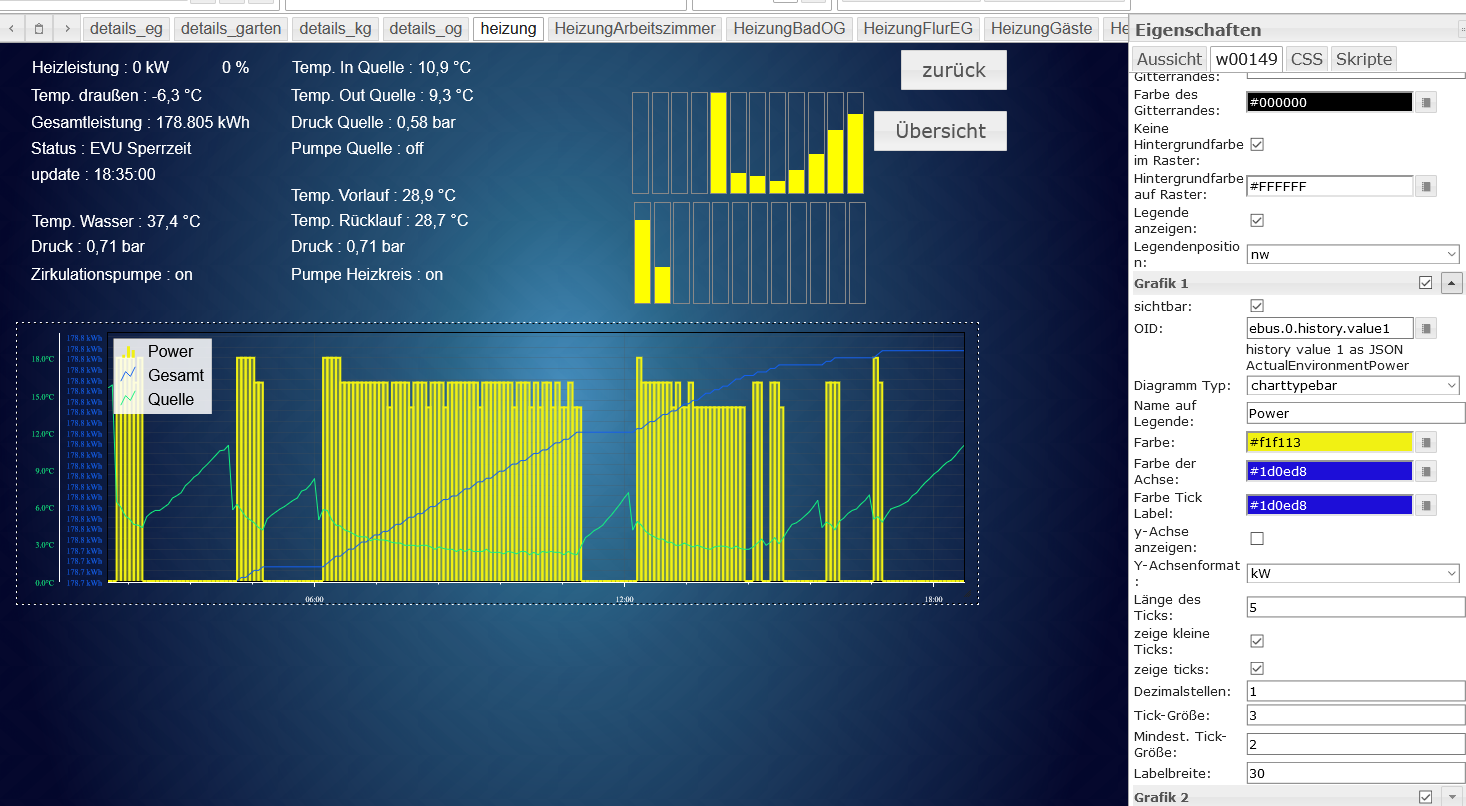Open the HeizungBadOG view tab

(x=789, y=29)
